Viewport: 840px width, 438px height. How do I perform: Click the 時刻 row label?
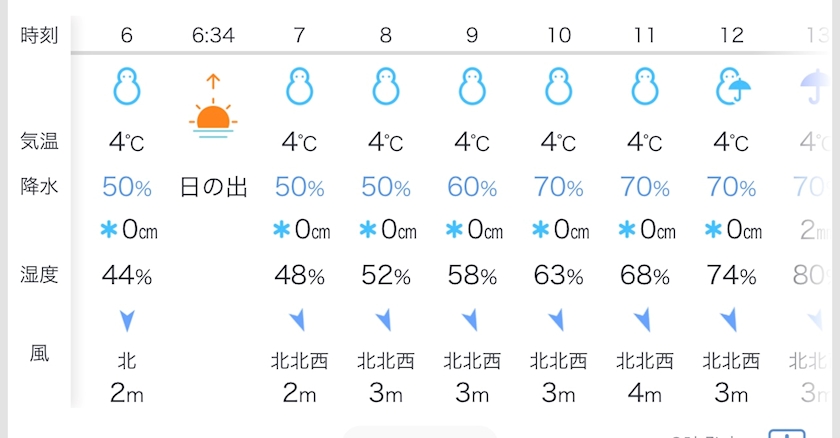pyautogui.click(x=40, y=36)
